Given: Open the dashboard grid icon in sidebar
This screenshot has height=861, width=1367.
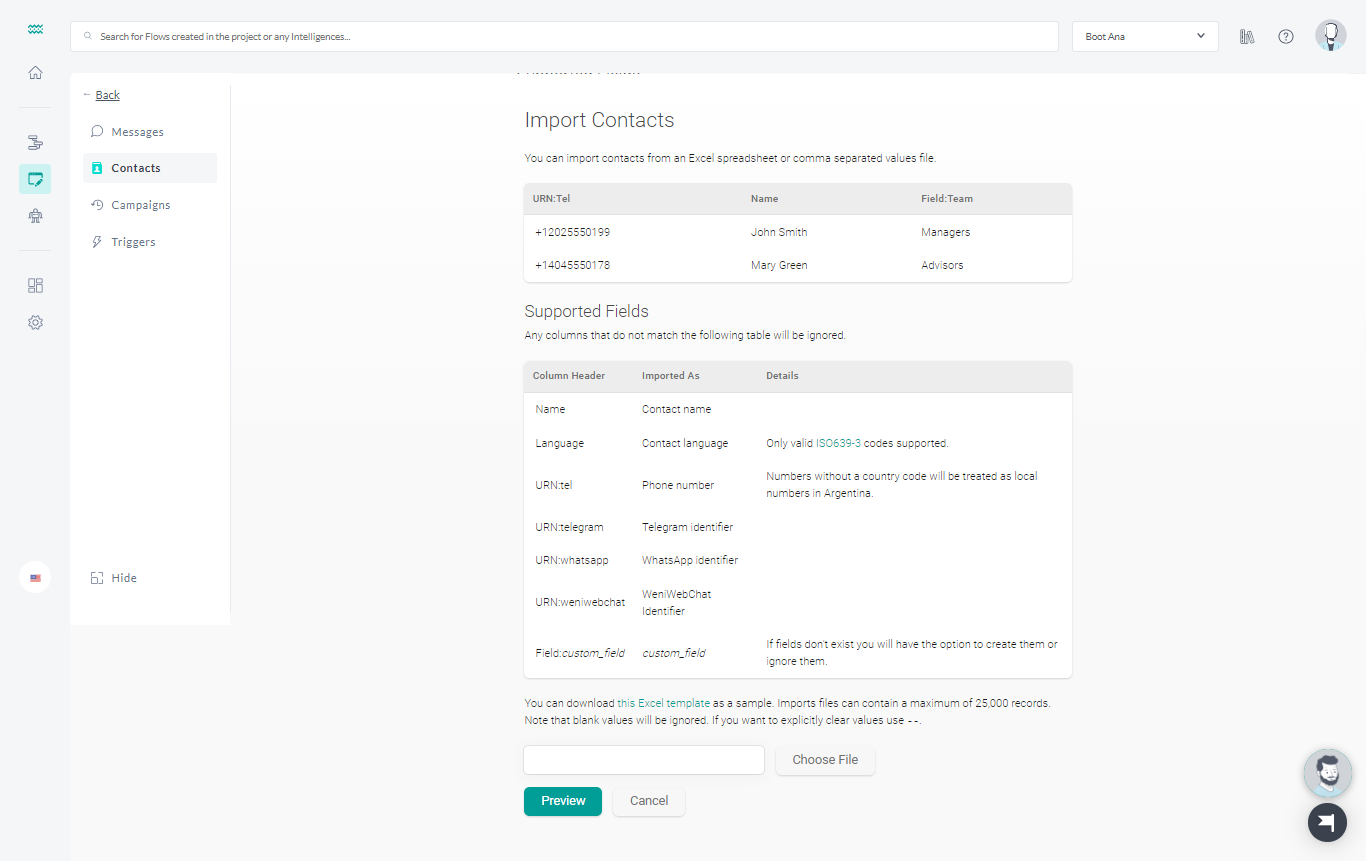Looking at the screenshot, I should tap(35, 286).
